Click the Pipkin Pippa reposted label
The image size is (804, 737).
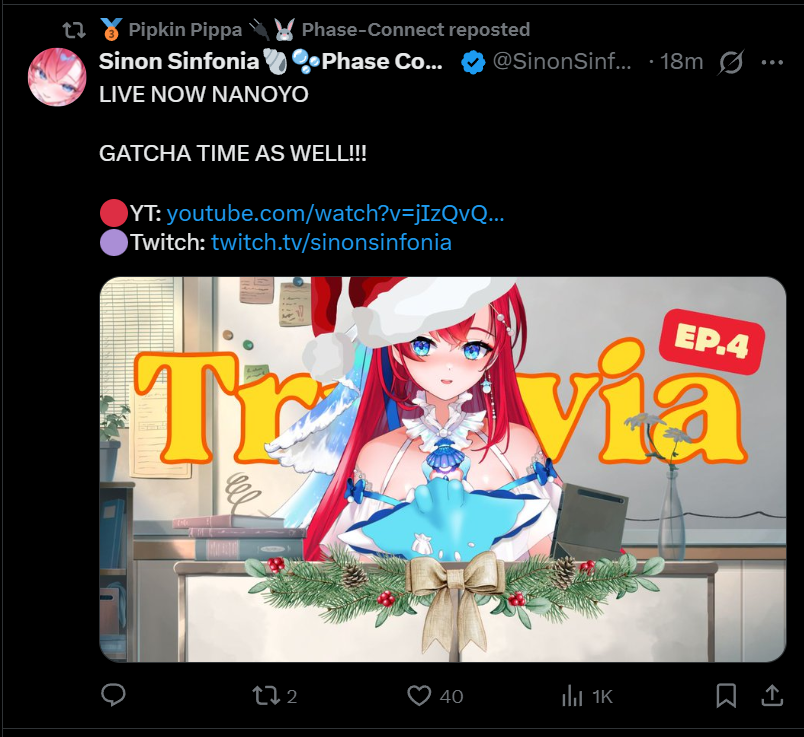click(x=329, y=30)
